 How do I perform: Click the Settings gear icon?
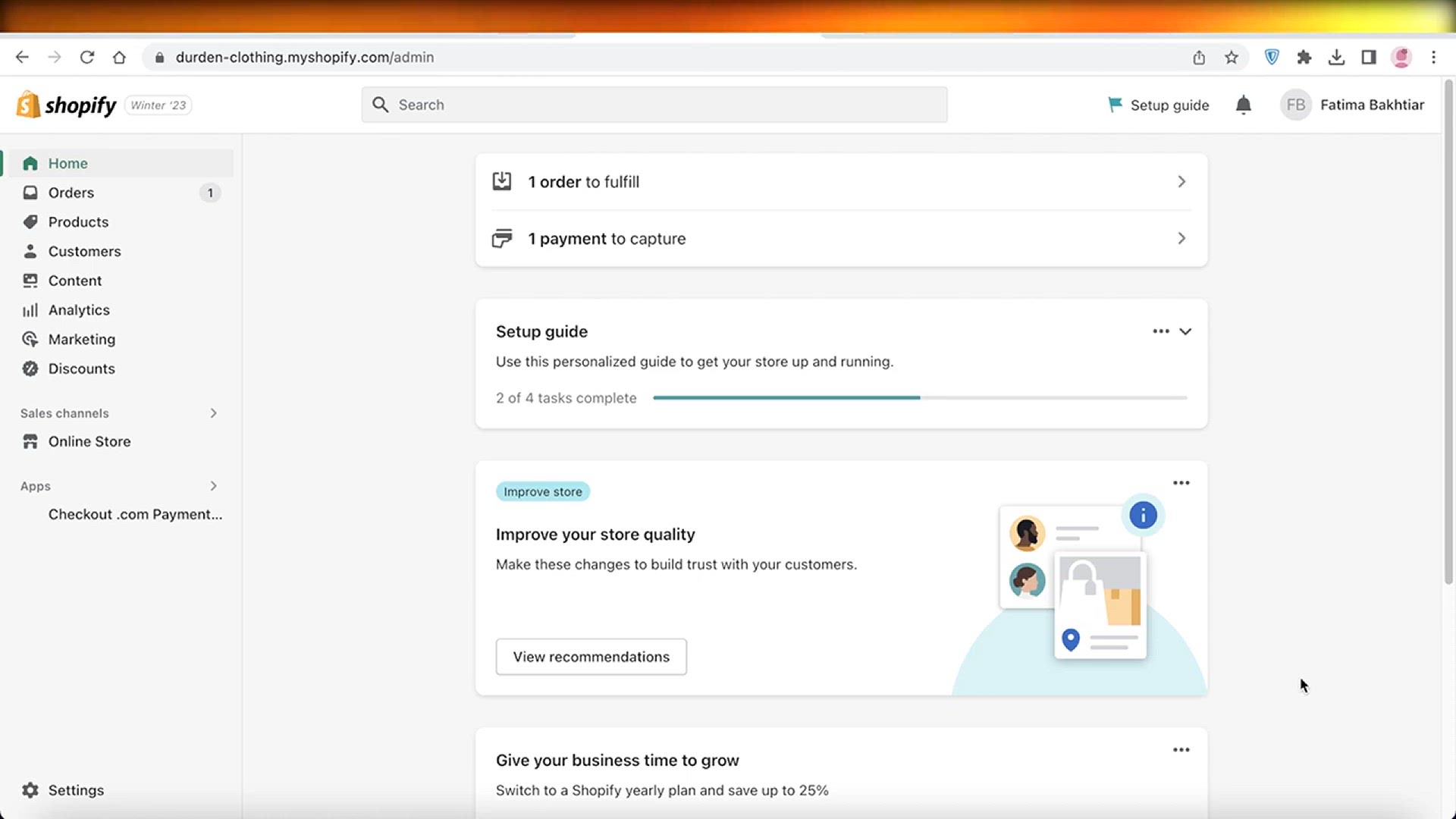click(30, 790)
